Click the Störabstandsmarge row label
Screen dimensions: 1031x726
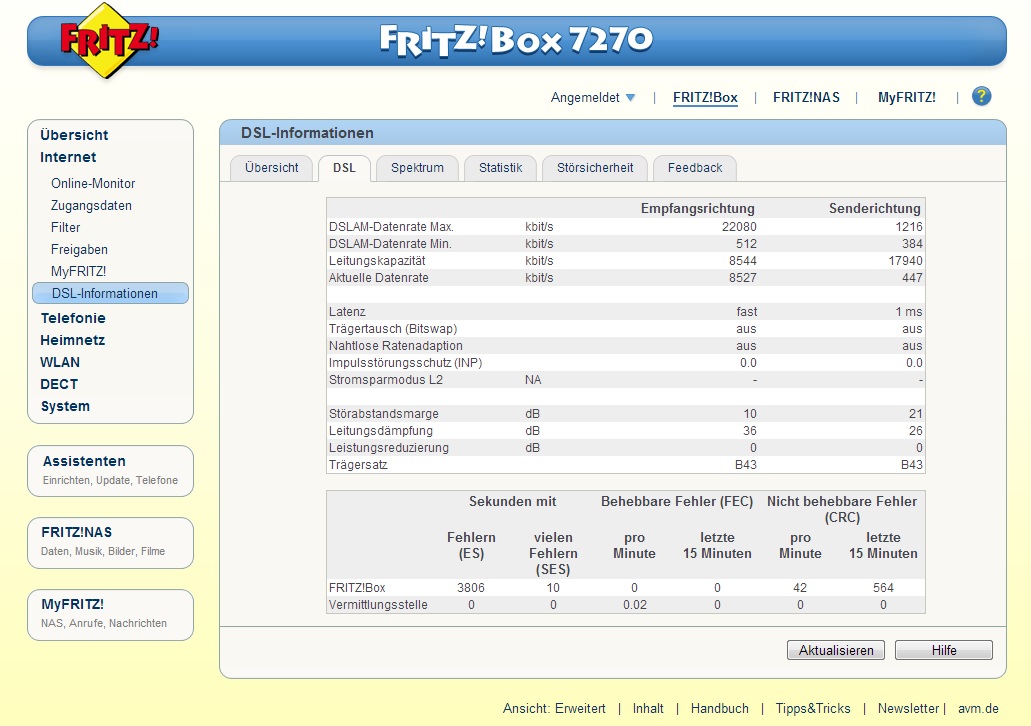(383, 414)
